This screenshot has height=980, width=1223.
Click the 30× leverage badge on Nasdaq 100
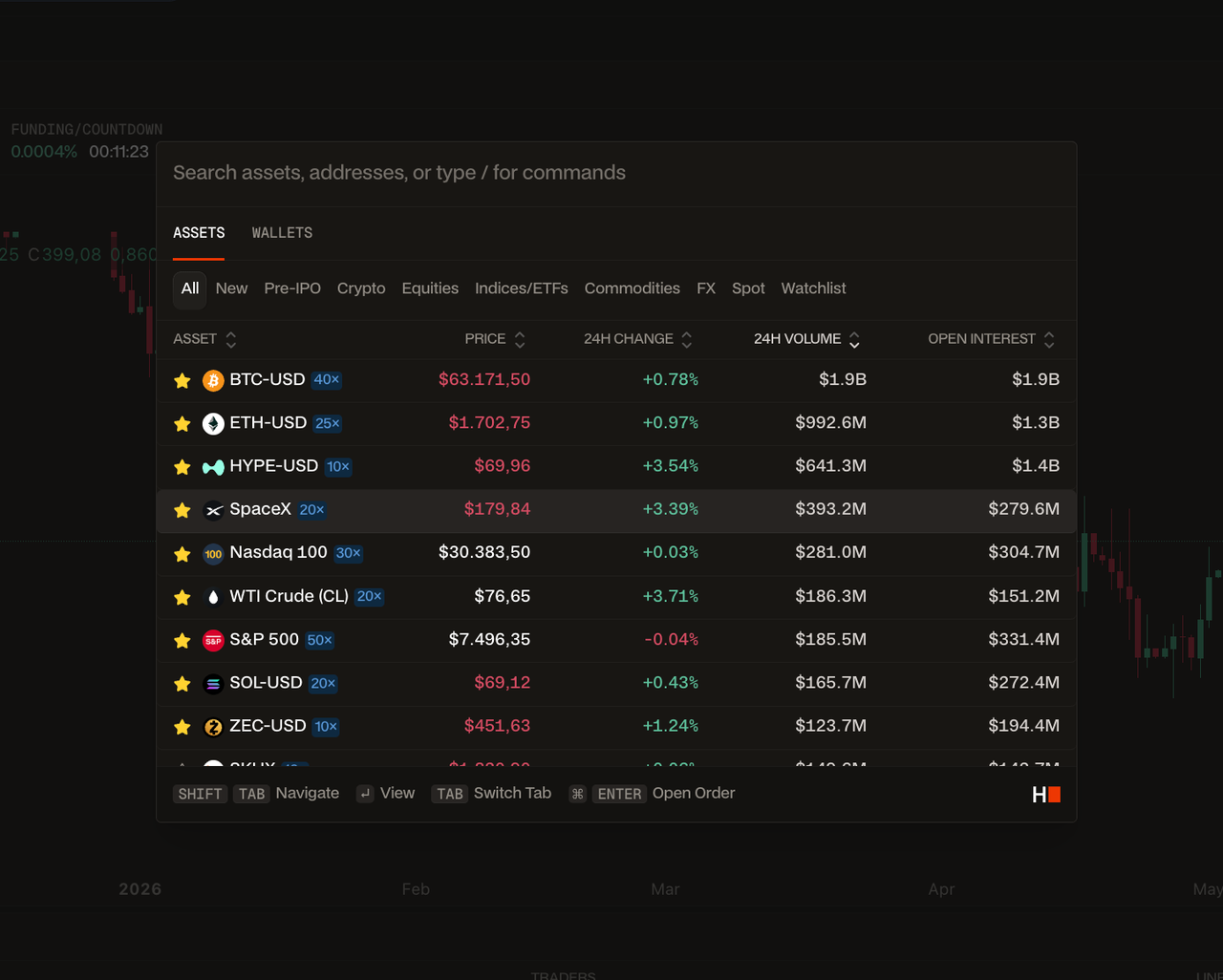coord(349,553)
